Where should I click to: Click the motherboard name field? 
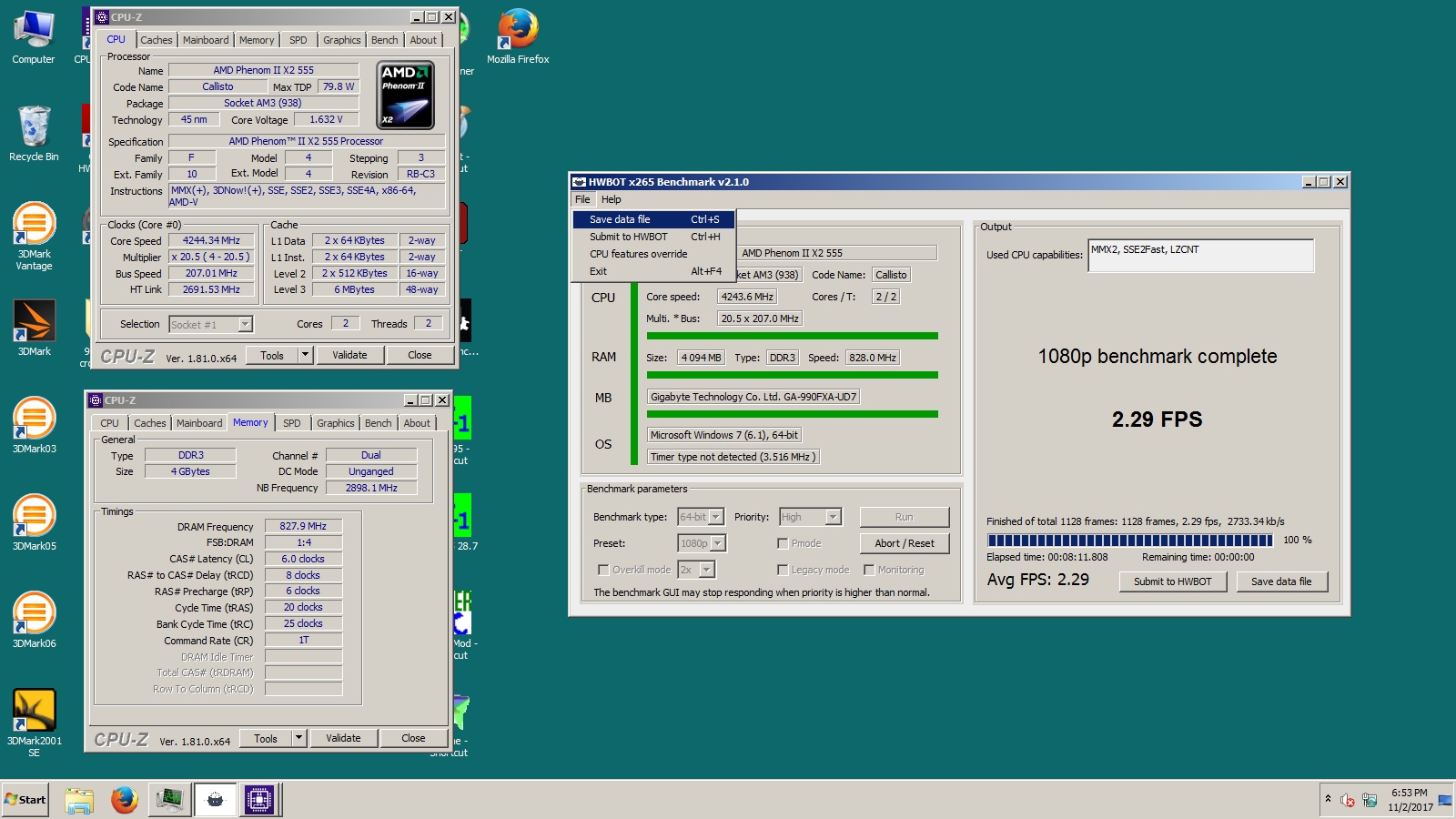click(753, 397)
